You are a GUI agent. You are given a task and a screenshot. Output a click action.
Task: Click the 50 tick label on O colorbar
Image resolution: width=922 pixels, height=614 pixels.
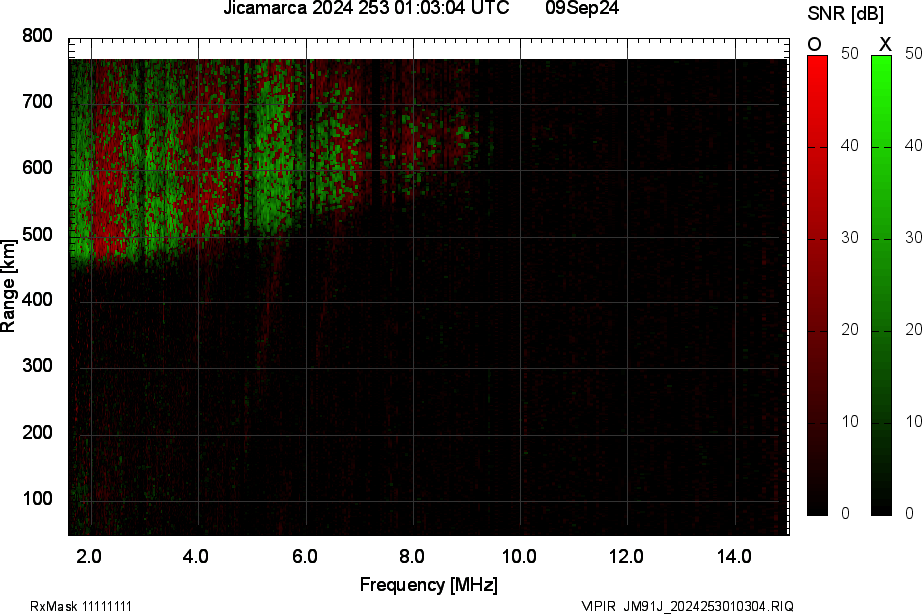(850, 54)
